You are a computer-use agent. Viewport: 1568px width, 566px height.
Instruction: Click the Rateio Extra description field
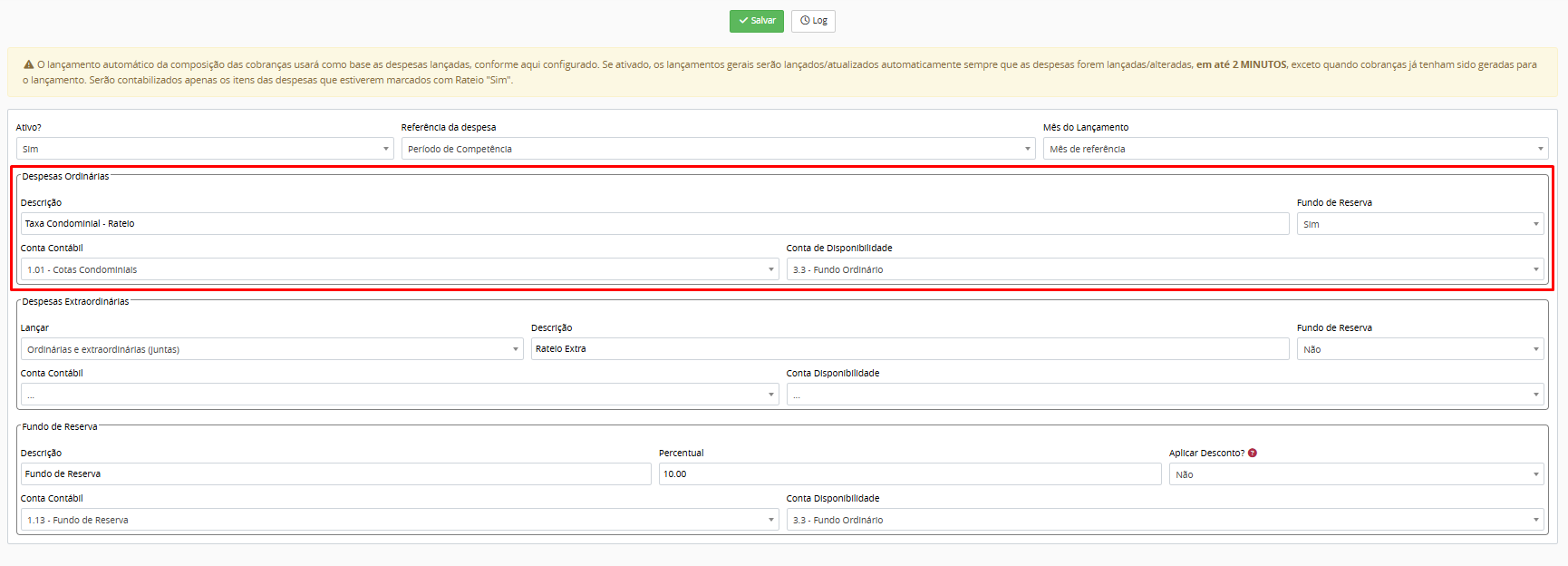click(x=909, y=349)
